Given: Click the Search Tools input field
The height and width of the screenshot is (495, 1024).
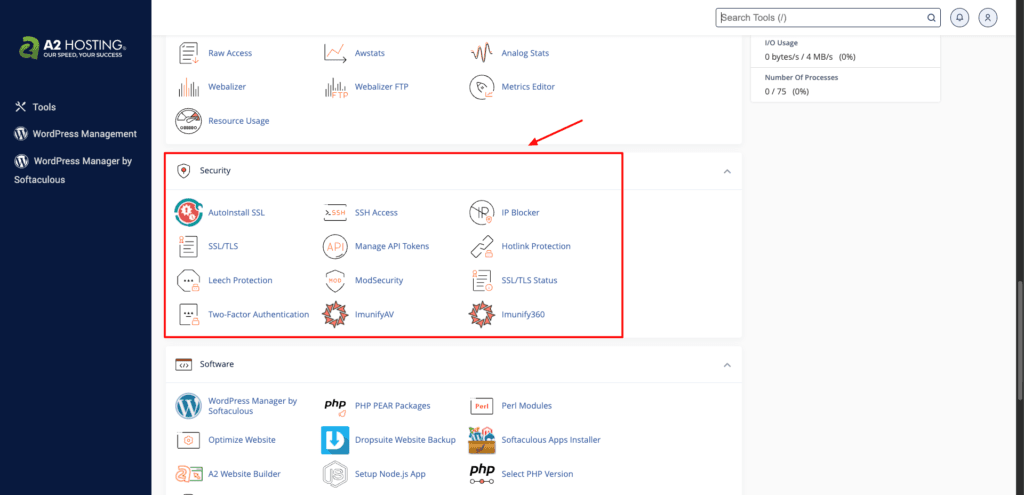Looking at the screenshot, I should (x=827, y=18).
